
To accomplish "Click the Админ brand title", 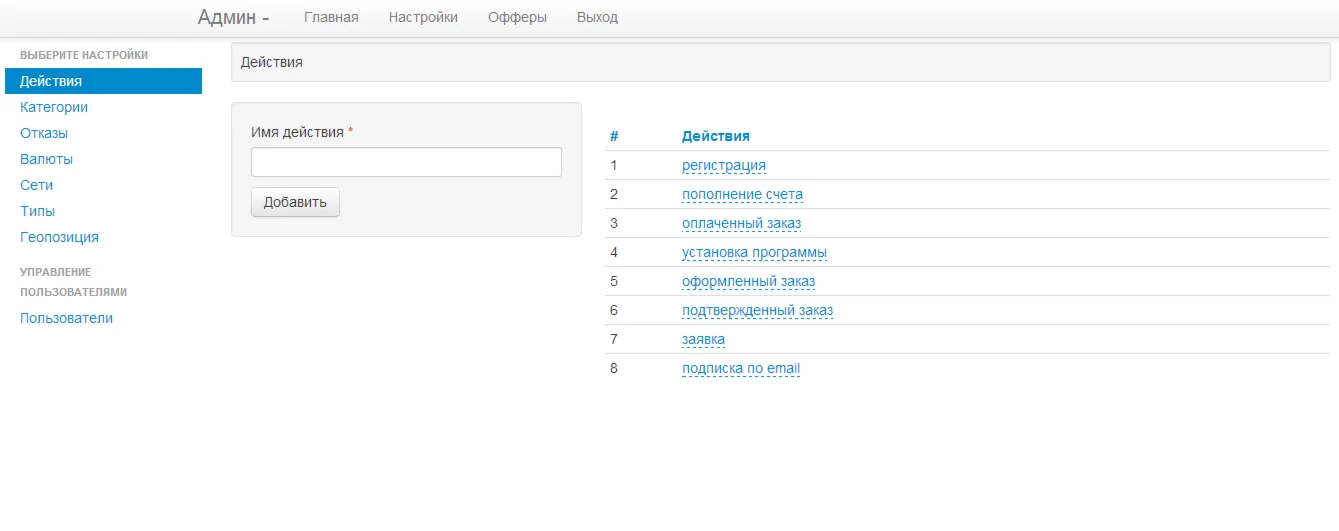I will pyautogui.click(x=233, y=17).
